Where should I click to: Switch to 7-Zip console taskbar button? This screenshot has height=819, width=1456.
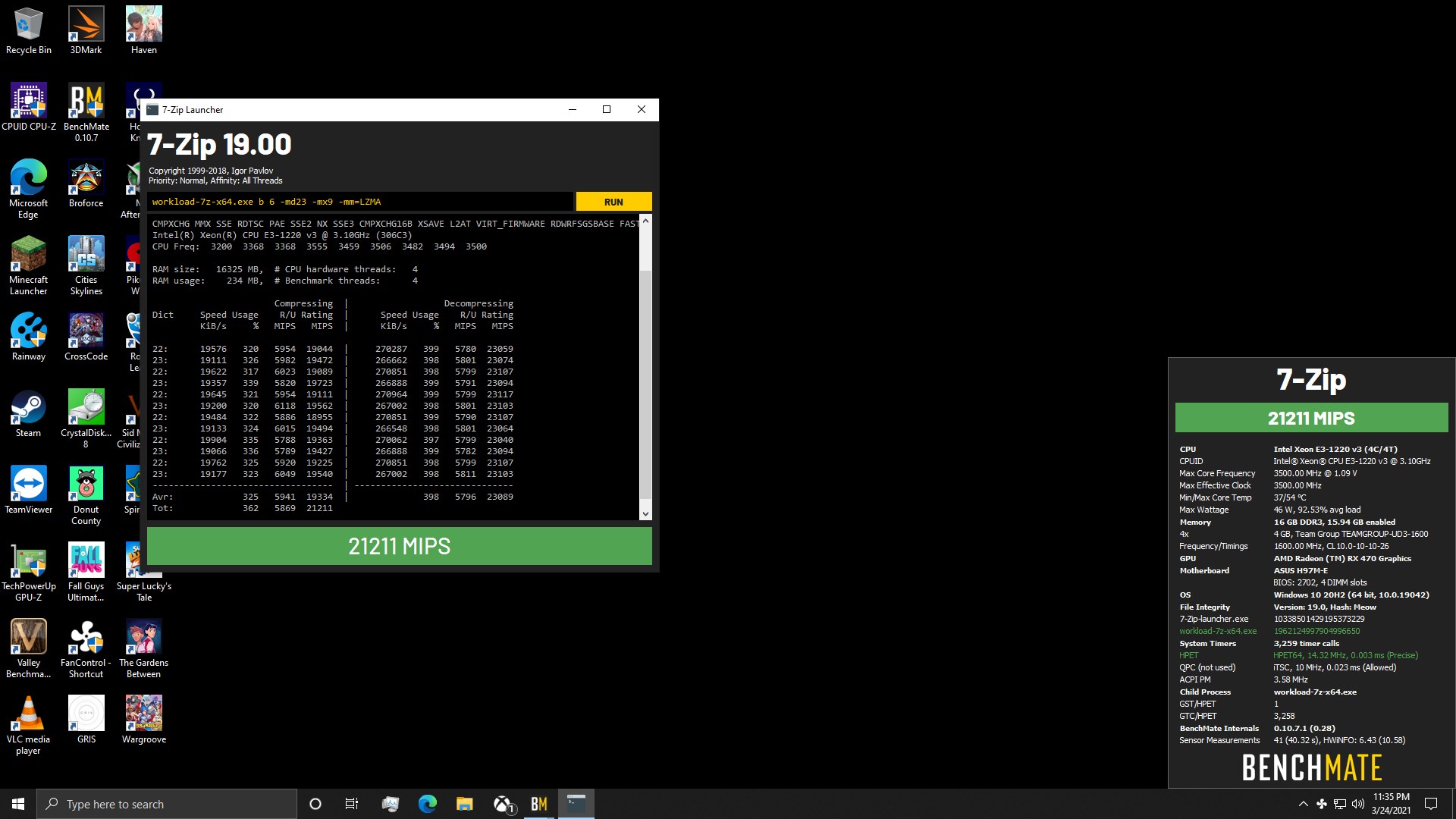pyautogui.click(x=576, y=804)
